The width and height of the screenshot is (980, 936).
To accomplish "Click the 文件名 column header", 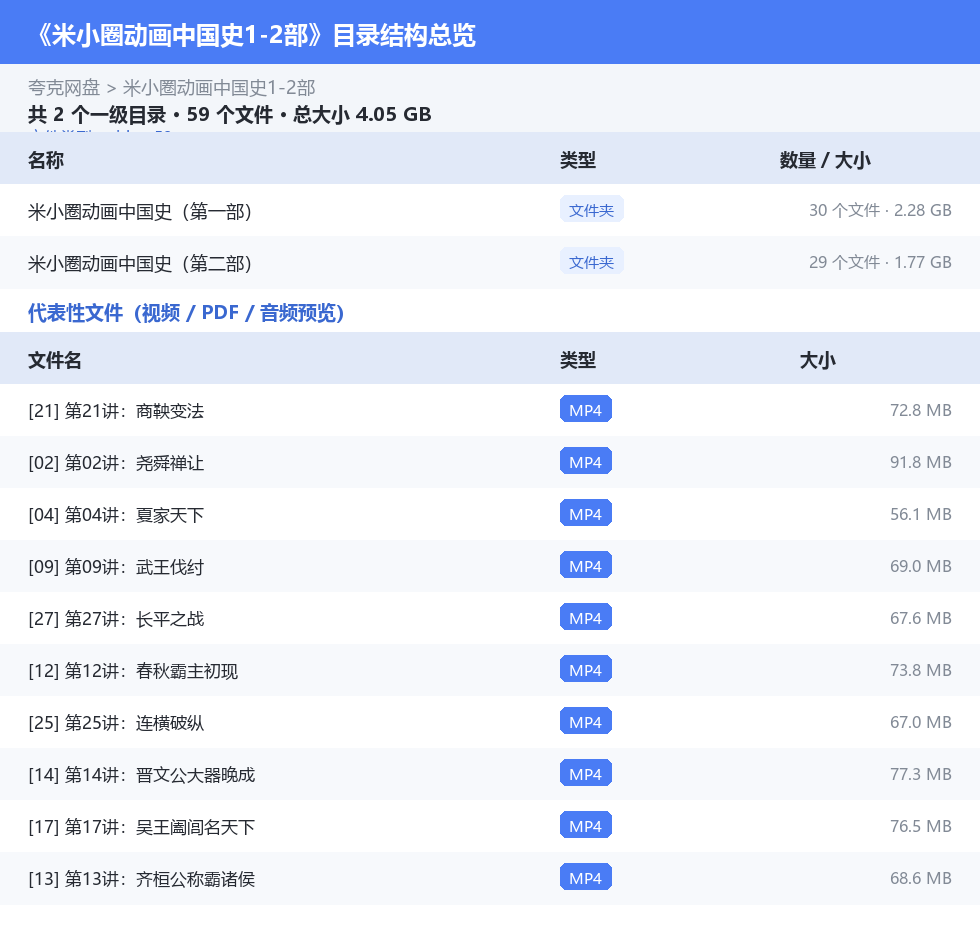I will 55,360.
